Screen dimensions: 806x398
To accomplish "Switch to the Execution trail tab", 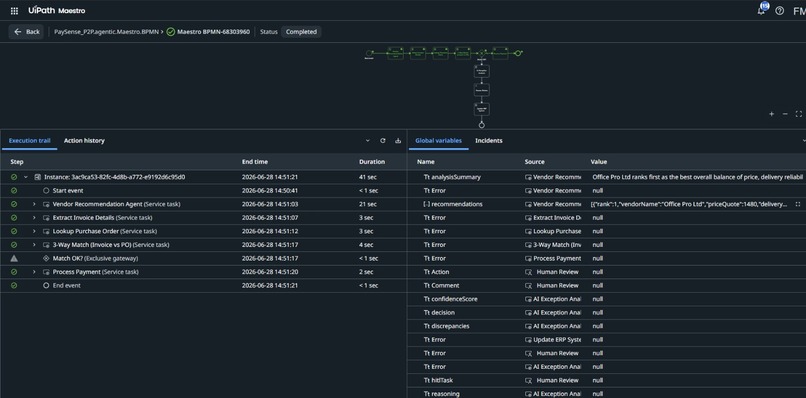I will [29, 140].
